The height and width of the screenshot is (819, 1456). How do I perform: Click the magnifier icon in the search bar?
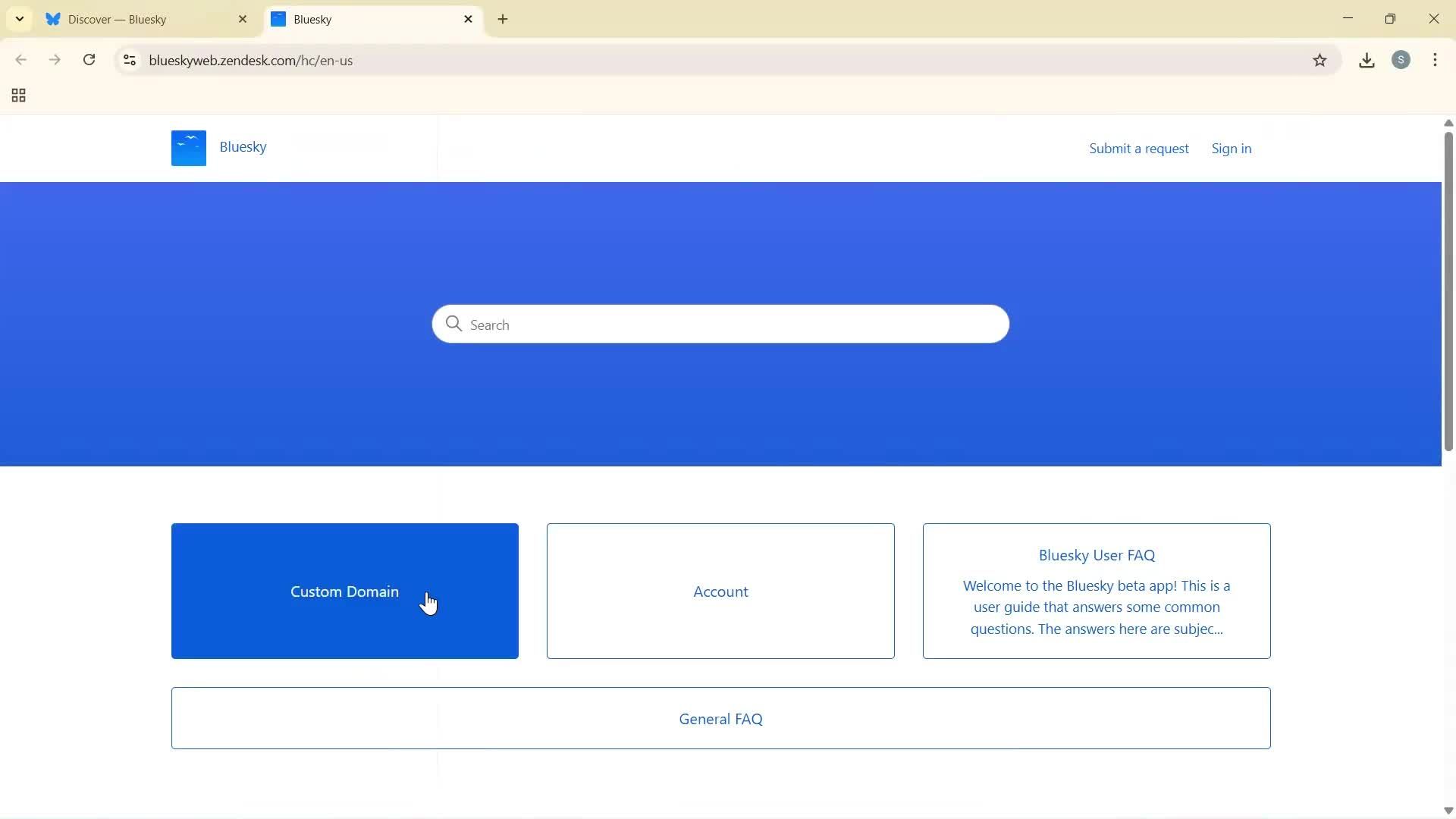pyautogui.click(x=453, y=324)
